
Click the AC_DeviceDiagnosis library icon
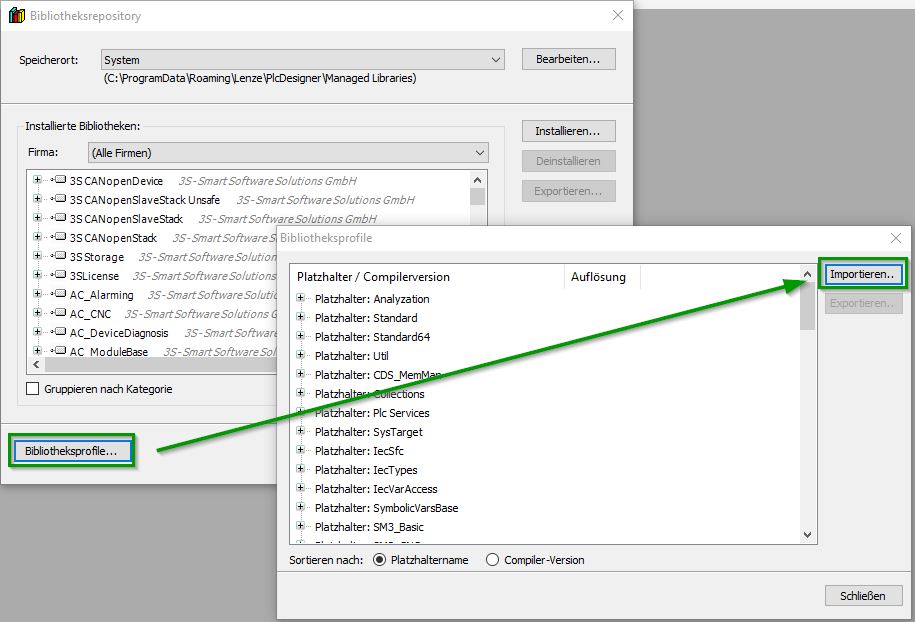(60, 333)
